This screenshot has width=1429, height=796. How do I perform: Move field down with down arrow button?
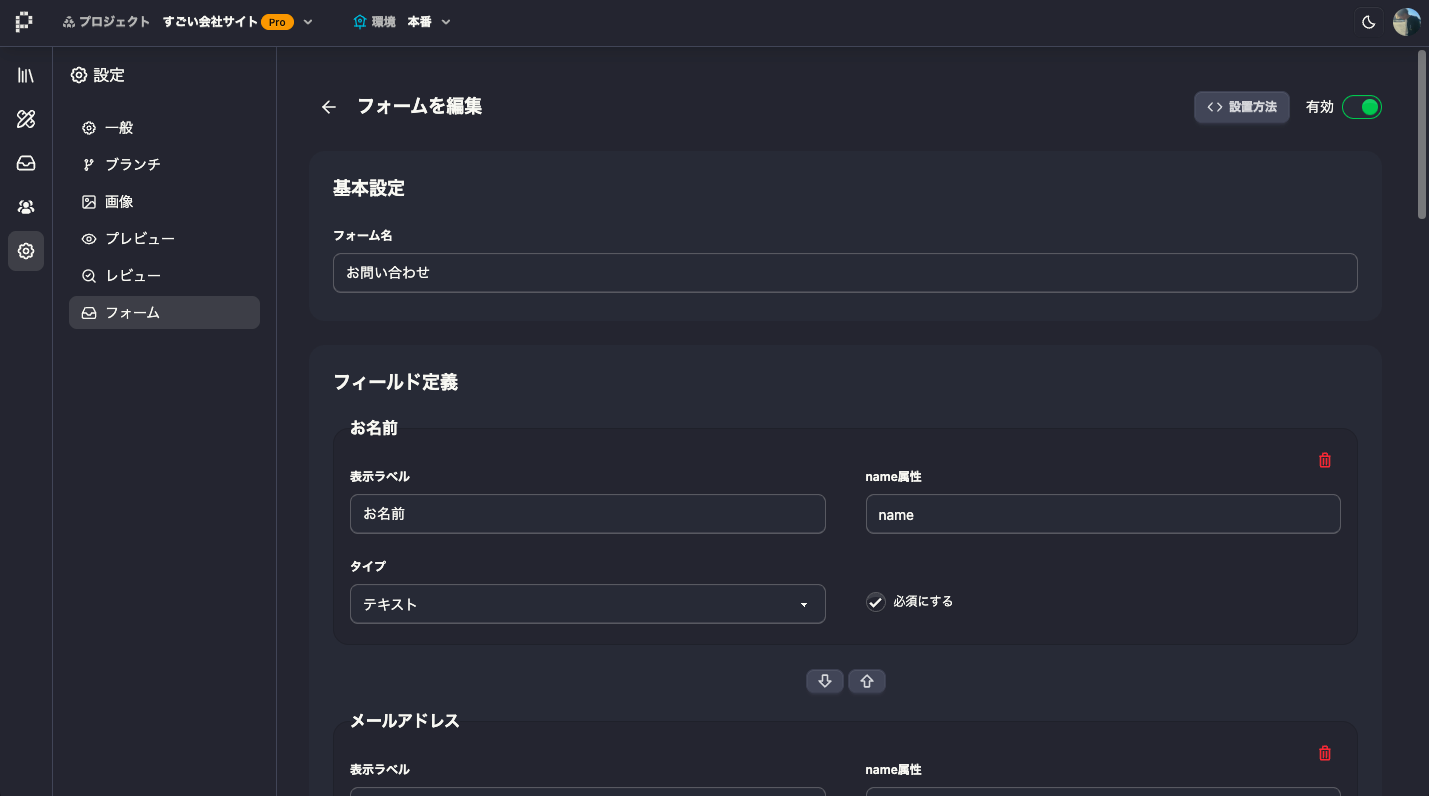(x=825, y=681)
